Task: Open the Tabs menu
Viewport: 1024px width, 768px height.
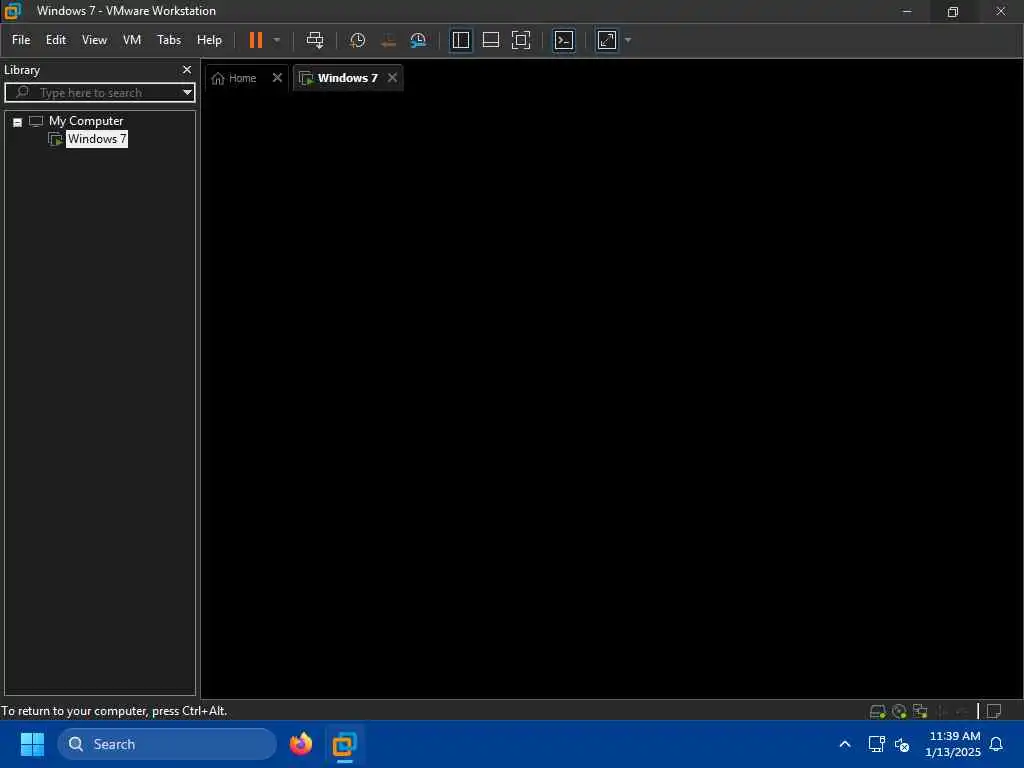Action: pyautogui.click(x=168, y=40)
